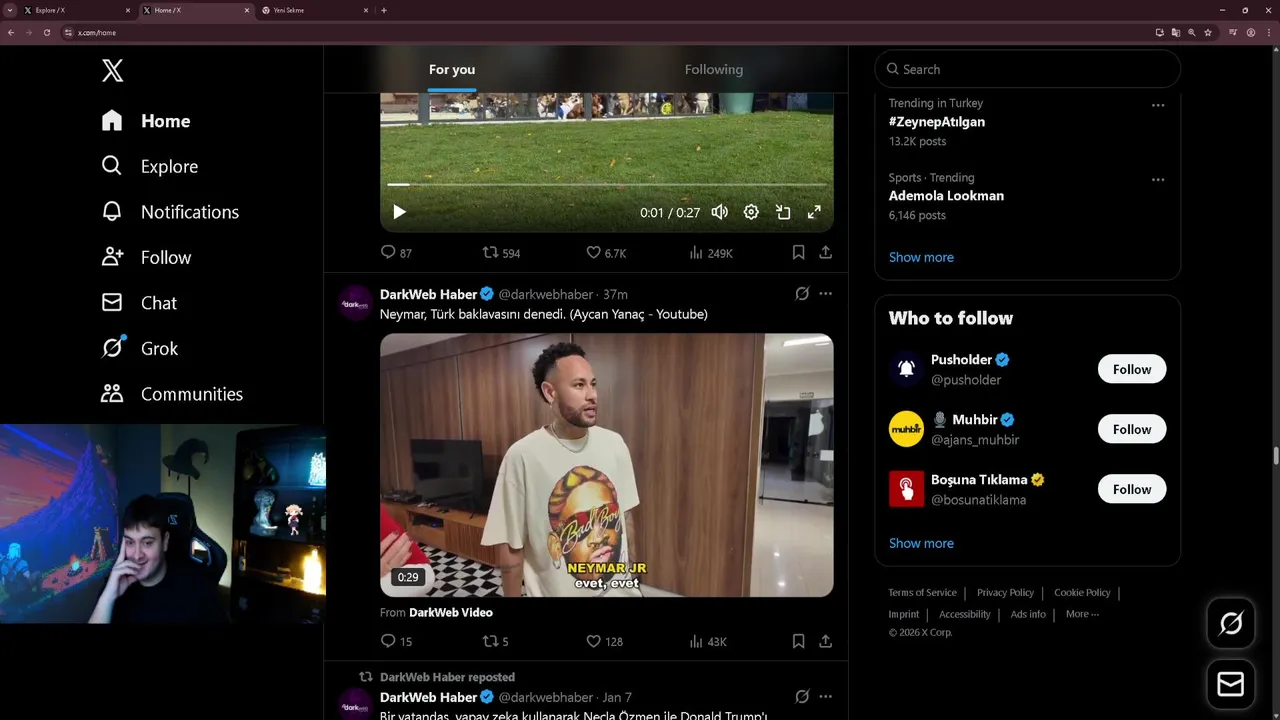Bookmark the Neymar baklava post
Screen dimensions: 1280x720
coord(798,641)
